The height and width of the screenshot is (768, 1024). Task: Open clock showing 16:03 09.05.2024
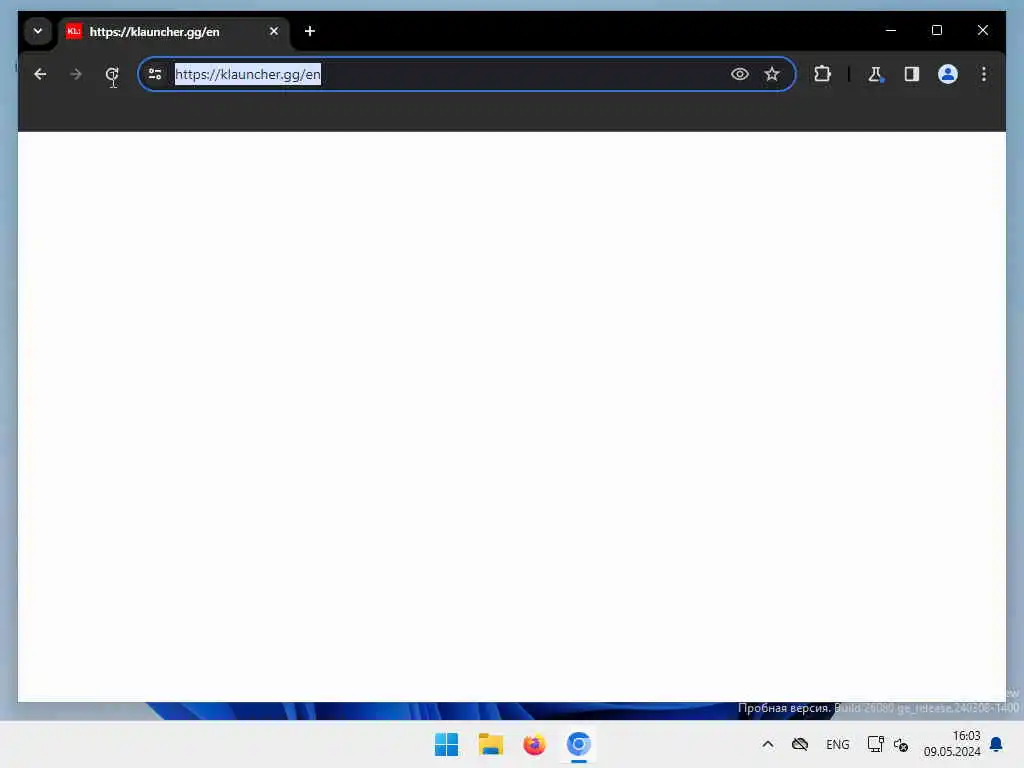(x=952, y=744)
